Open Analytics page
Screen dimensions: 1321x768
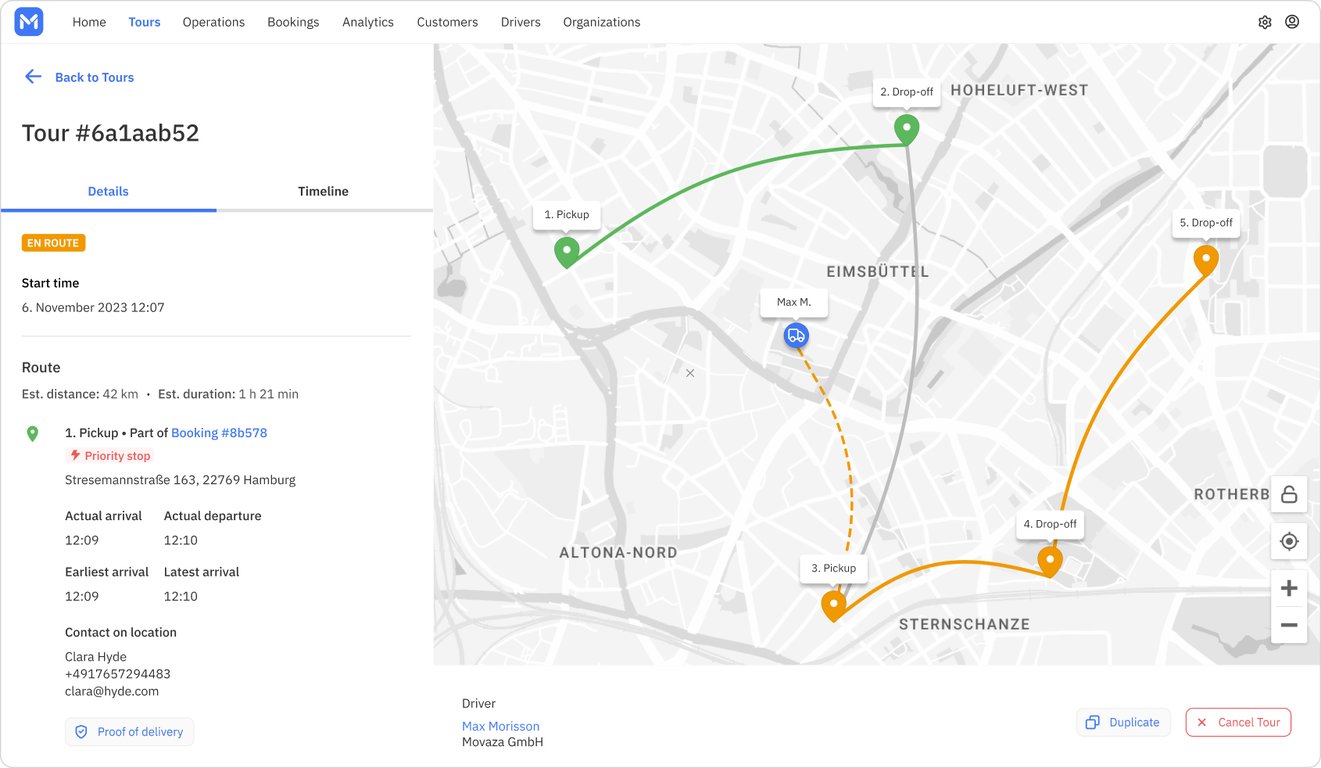click(368, 22)
